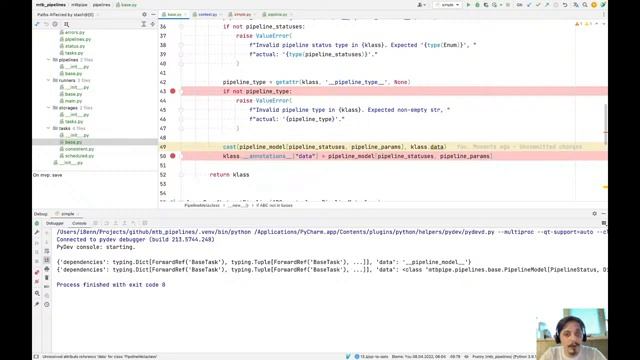Commit changes with the Git checkmark icon
The height and width of the screenshot is (360, 640).
click(x=538, y=5)
